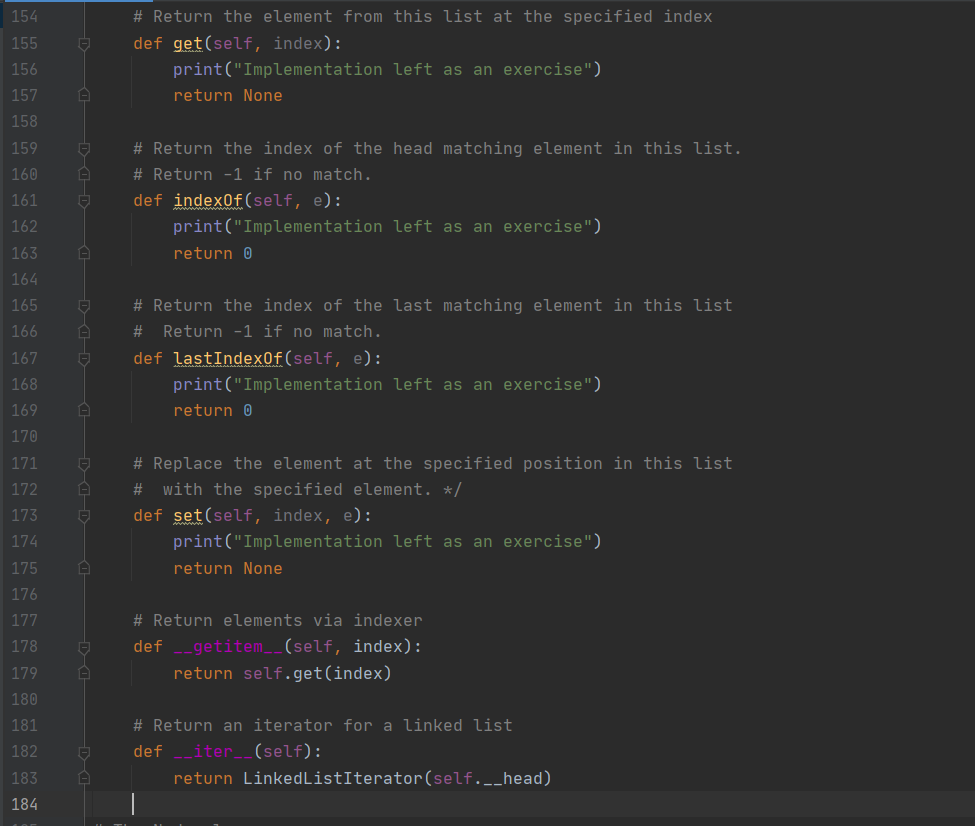Viewport: 975px width, 826px height.
Task: Click the fold-end marker beside line 179
Action: (84, 673)
